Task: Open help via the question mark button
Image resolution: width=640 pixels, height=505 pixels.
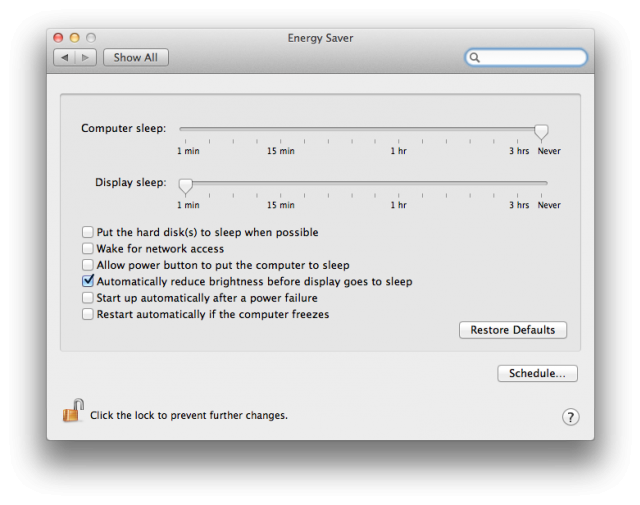Action: coord(570,417)
